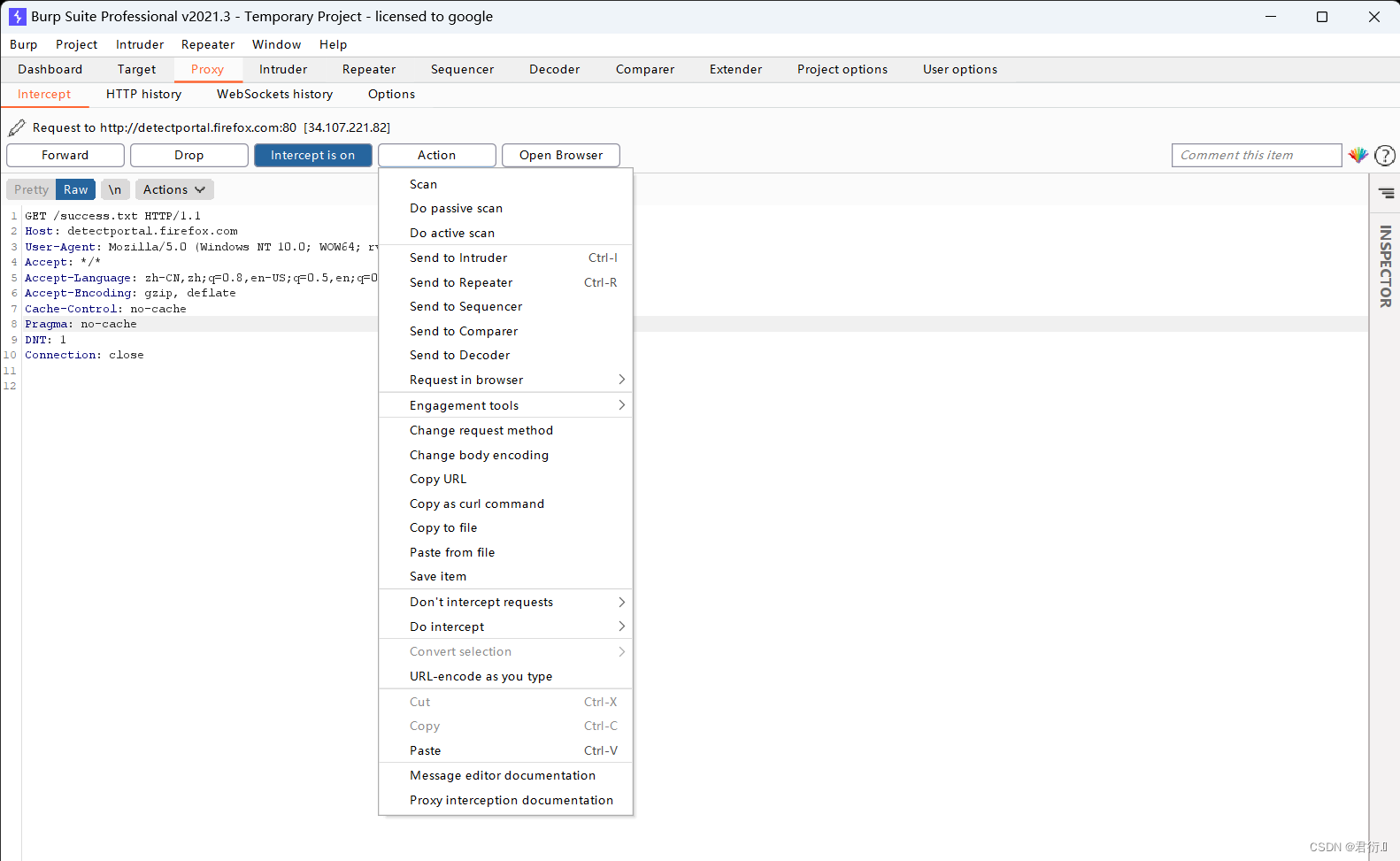The height and width of the screenshot is (861, 1400).
Task: Expand the Engagement tools submenu
Action: pyautogui.click(x=505, y=405)
